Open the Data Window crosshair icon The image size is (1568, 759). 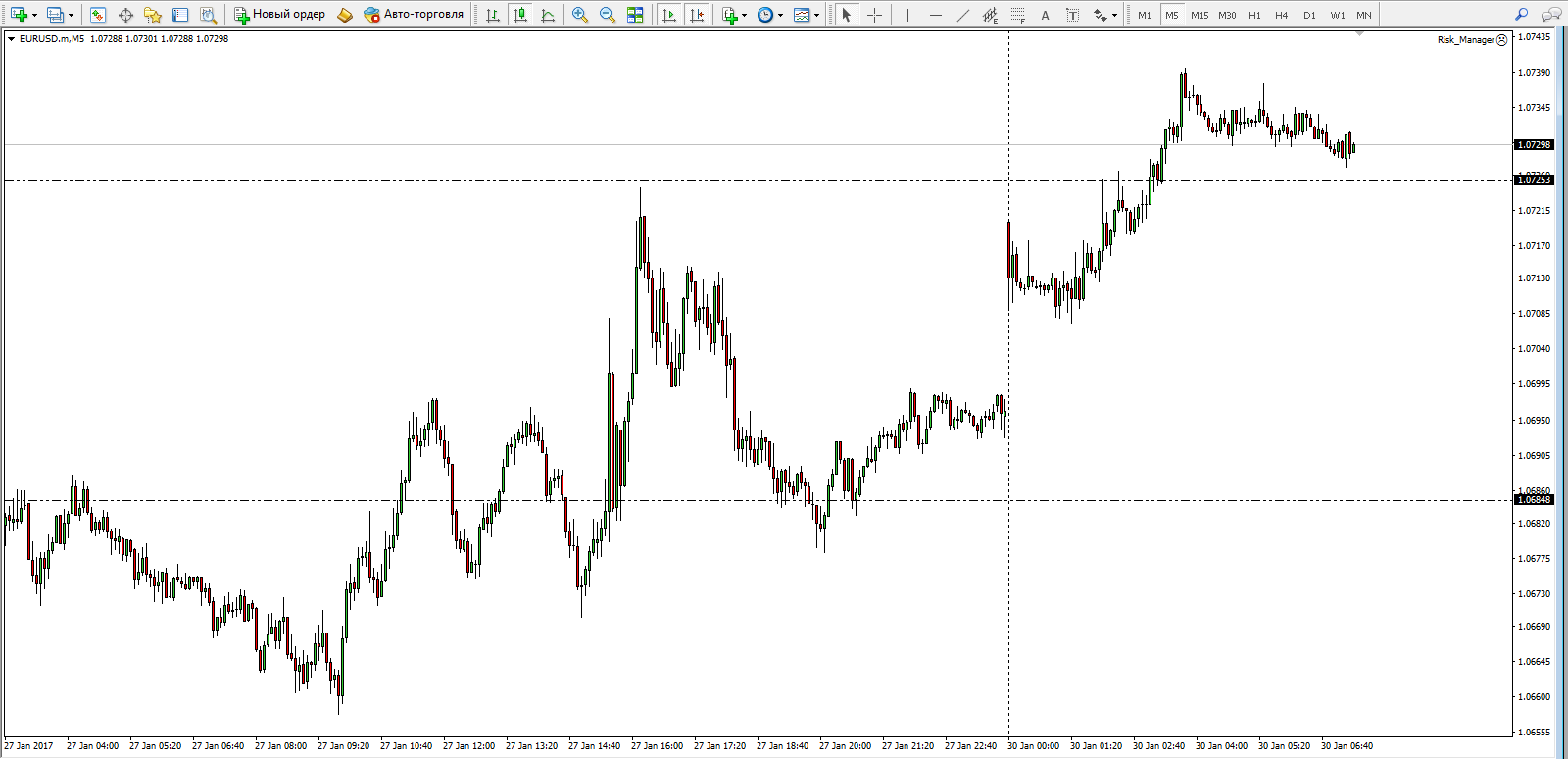pyautogui.click(x=125, y=15)
